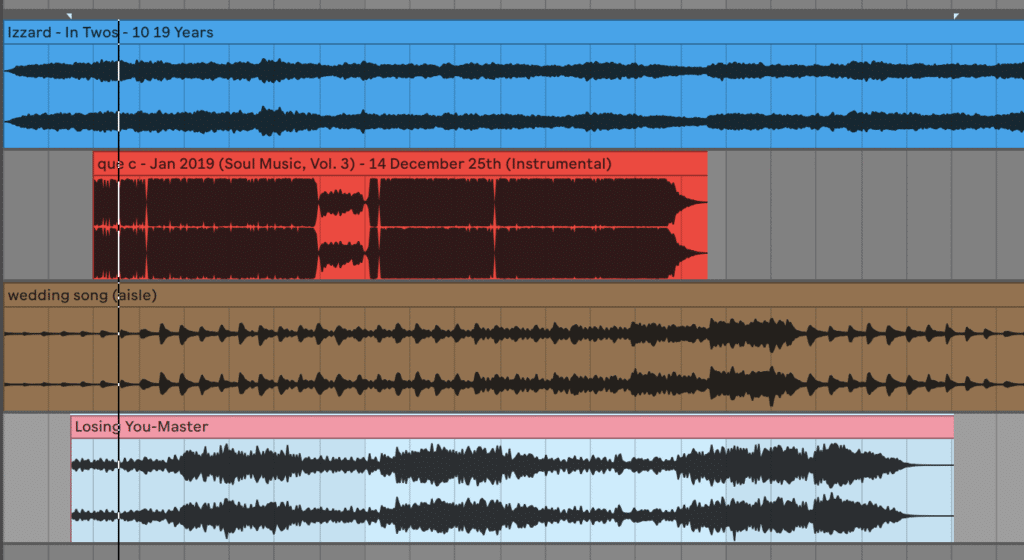Click the red December 25th clip waveform
The height and width of the screenshot is (560, 1024).
(400, 227)
